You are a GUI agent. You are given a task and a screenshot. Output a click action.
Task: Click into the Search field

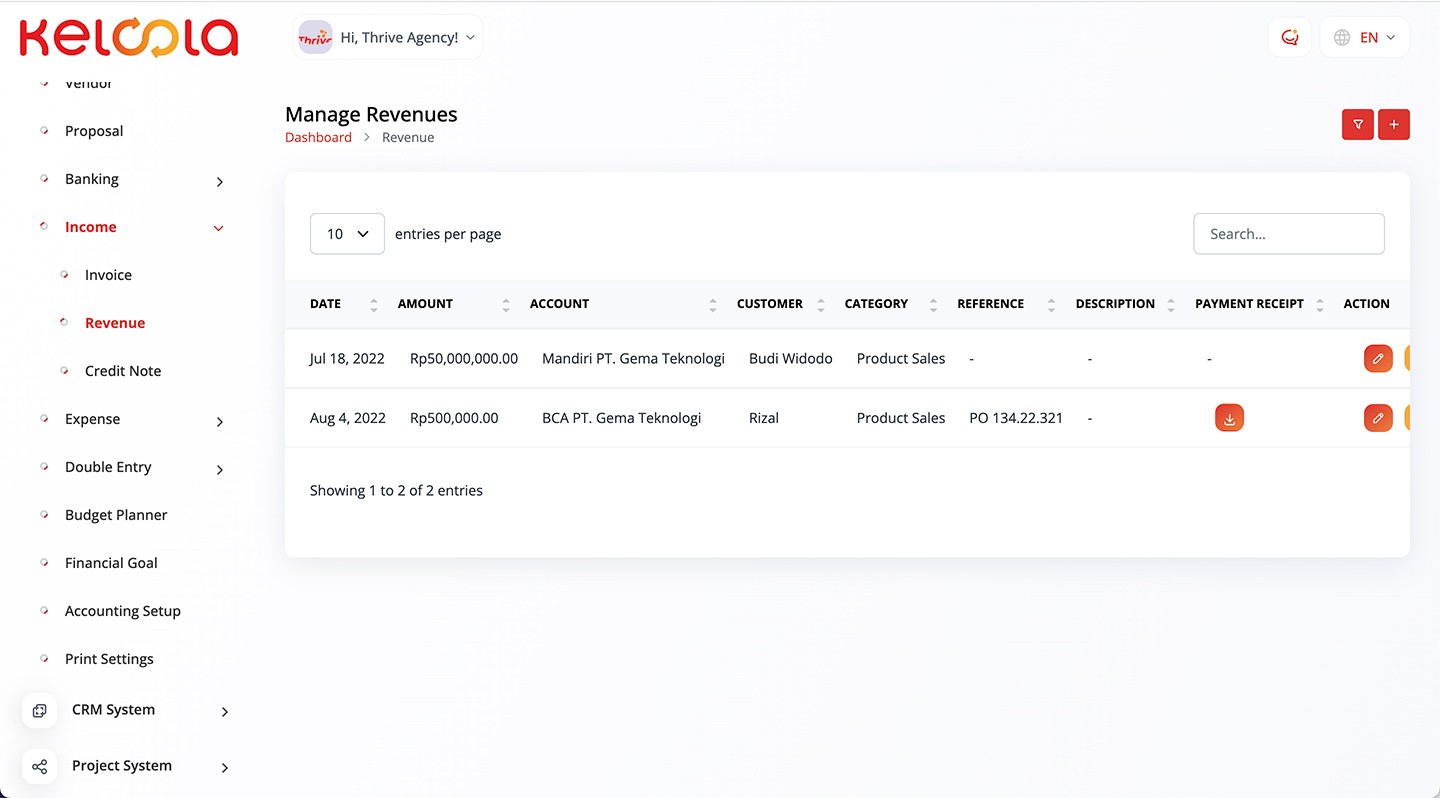[x=1288, y=234]
